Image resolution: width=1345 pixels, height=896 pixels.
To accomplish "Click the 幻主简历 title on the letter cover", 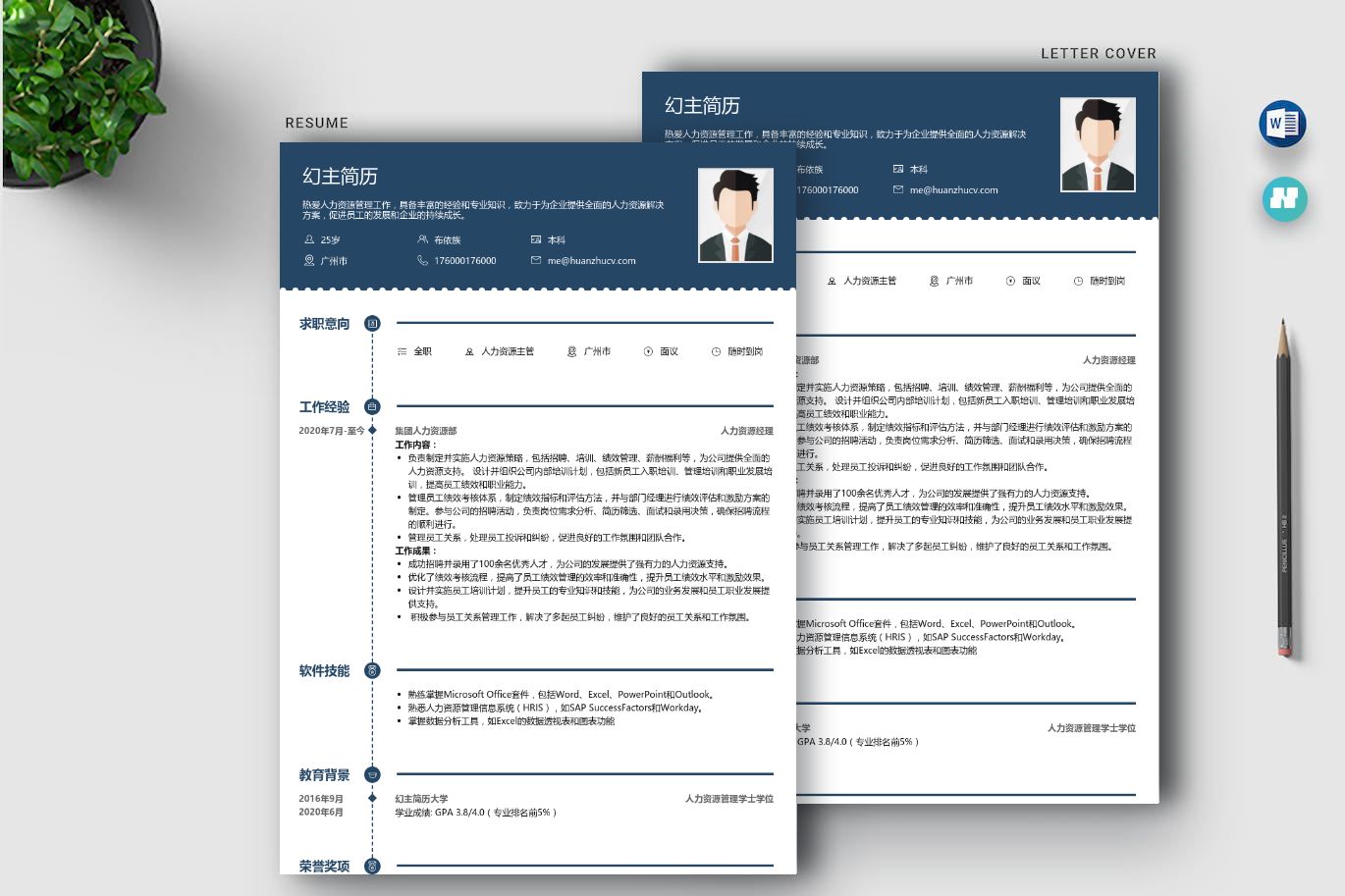I will [x=702, y=106].
